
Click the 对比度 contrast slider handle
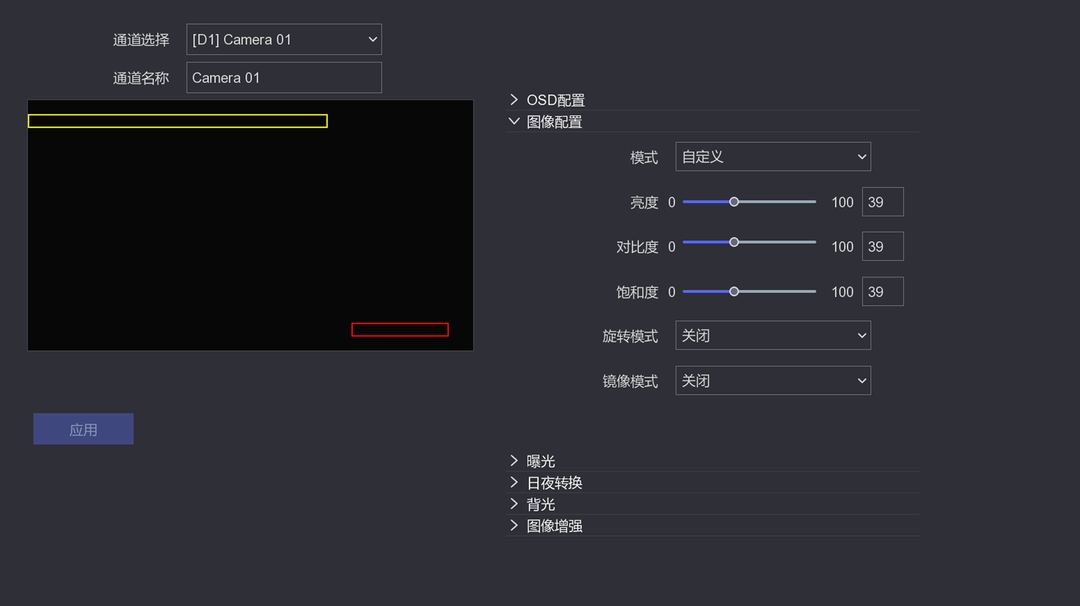point(734,242)
